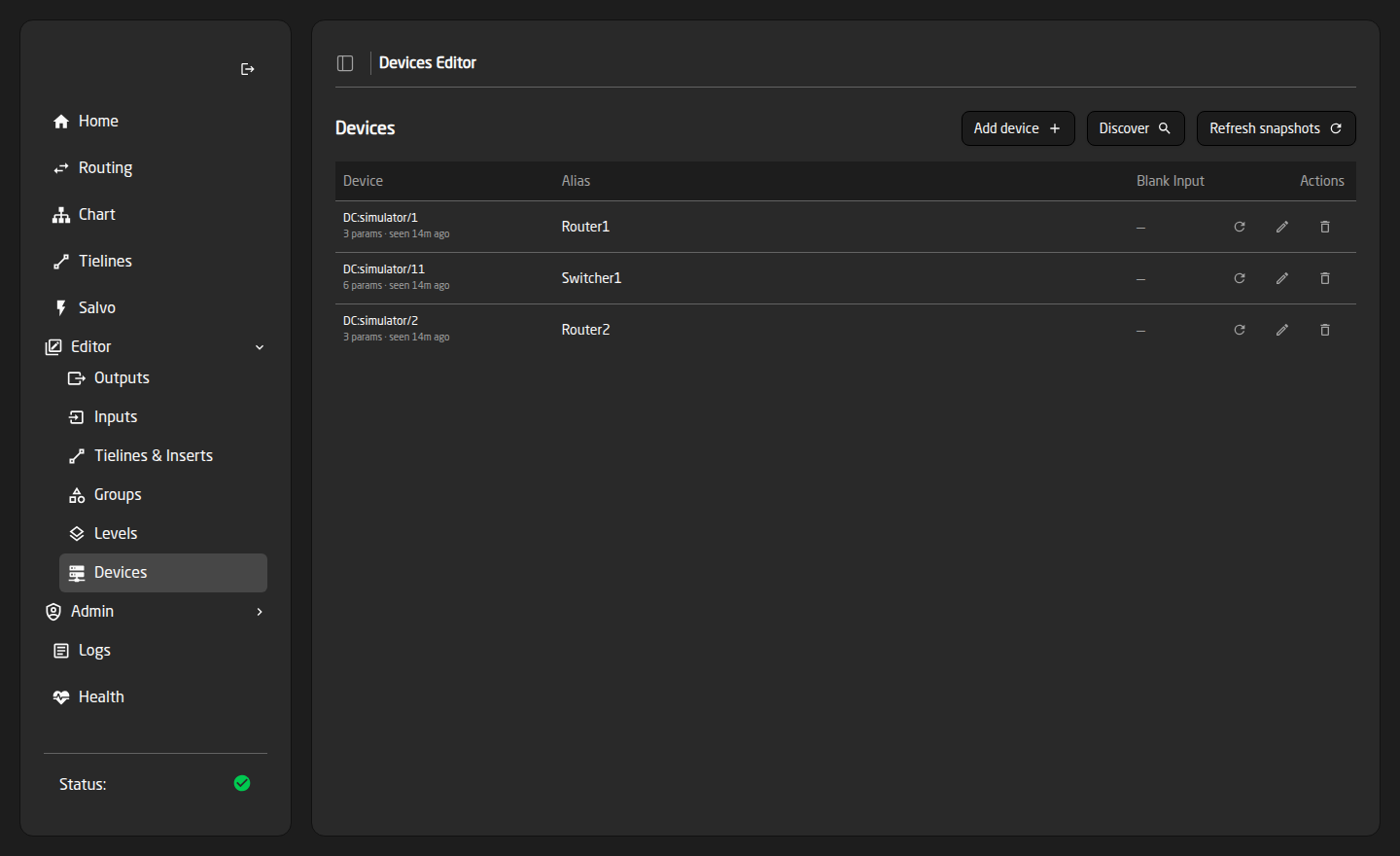Select the Router2 alias cell
Screen dimensions: 1400x856
(585, 330)
